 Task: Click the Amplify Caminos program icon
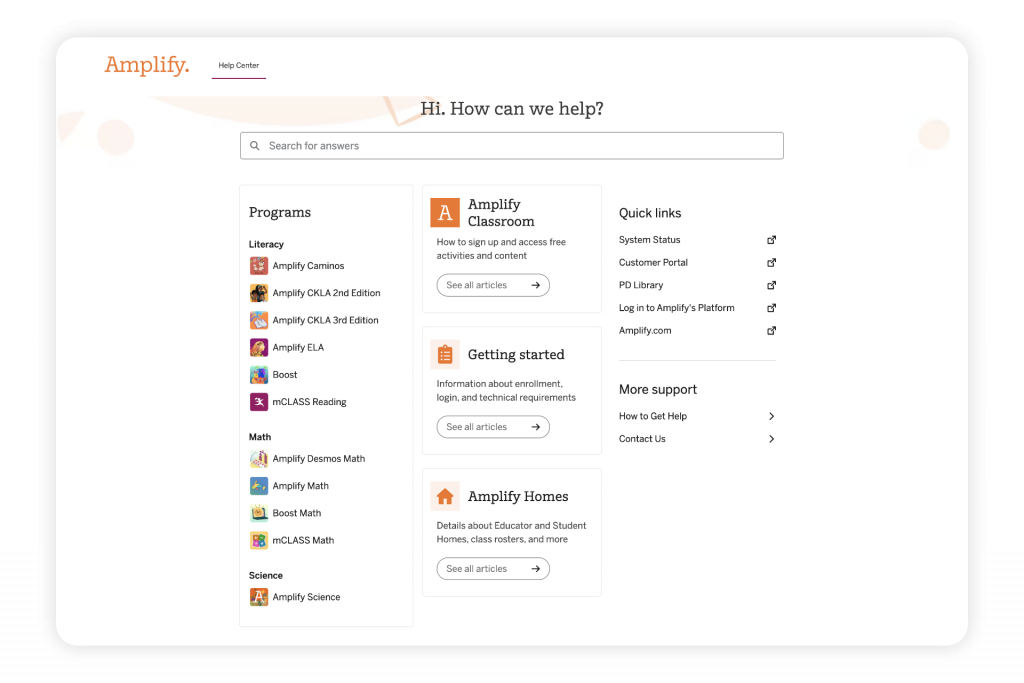click(259, 266)
